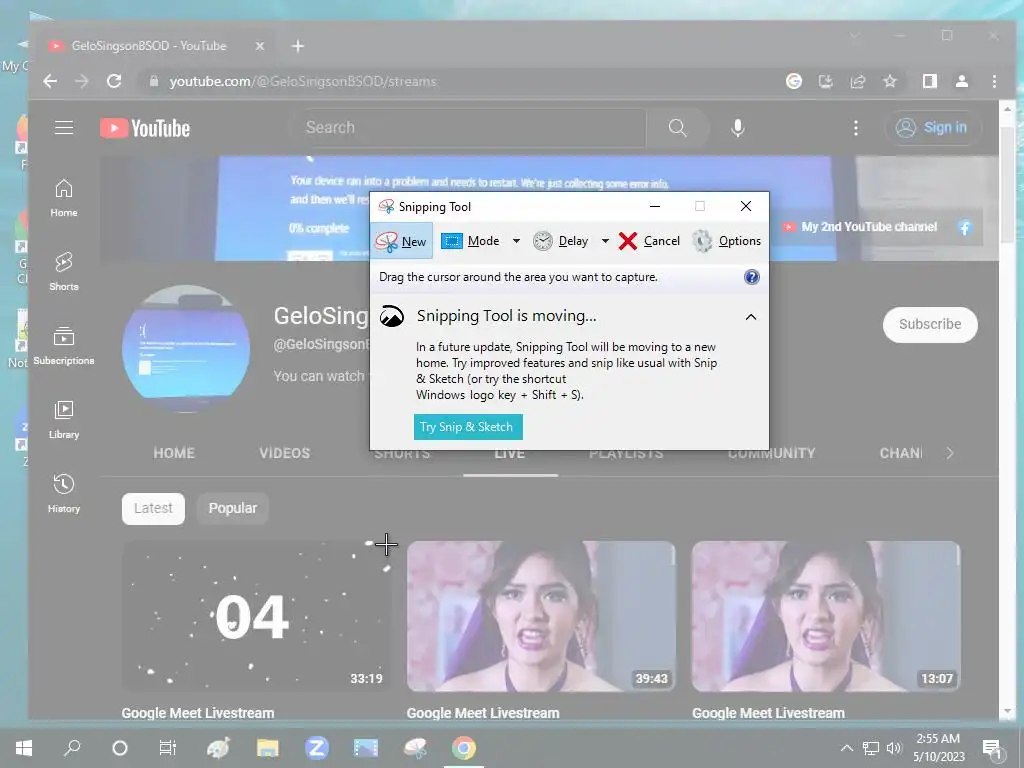Open Snipping Tool Options
1024x768 pixels.
(726, 241)
